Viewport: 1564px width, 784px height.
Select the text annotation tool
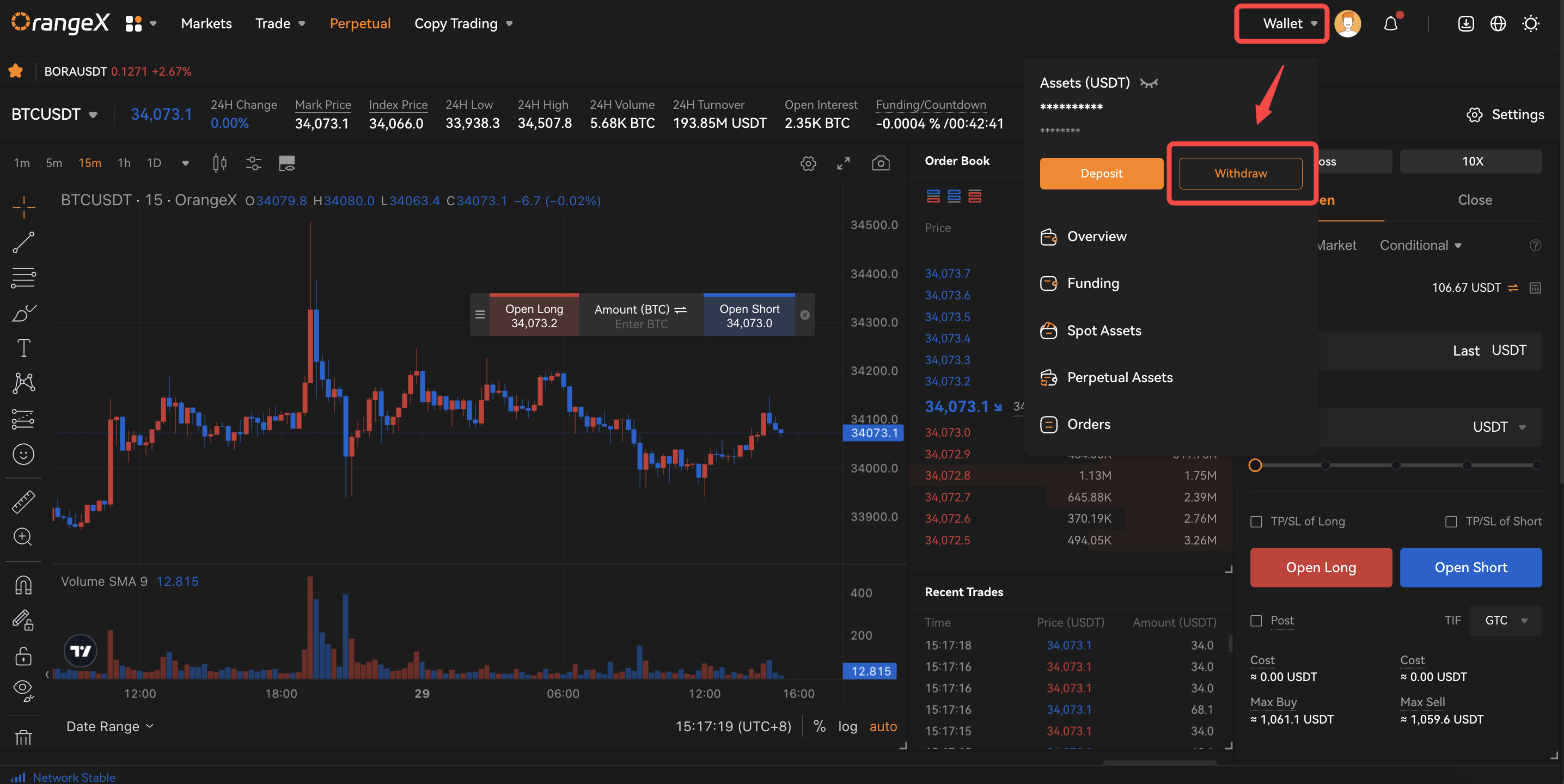click(x=23, y=348)
